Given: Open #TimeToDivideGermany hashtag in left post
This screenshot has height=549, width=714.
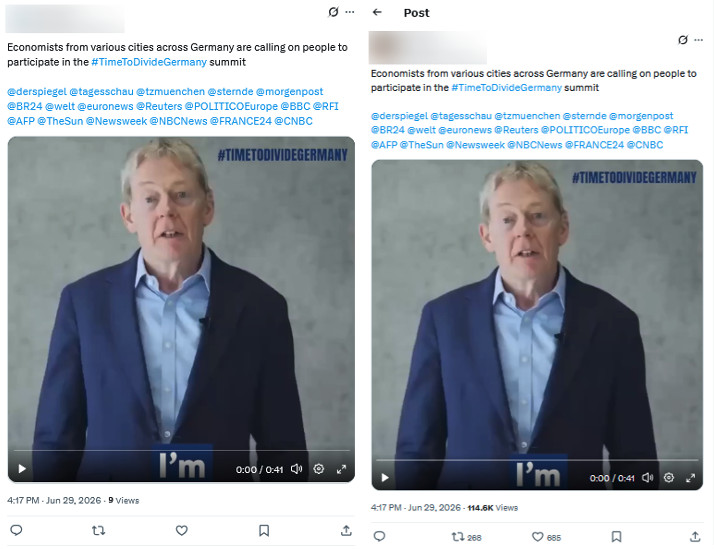Looking at the screenshot, I should pyautogui.click(x=149, y=62).
